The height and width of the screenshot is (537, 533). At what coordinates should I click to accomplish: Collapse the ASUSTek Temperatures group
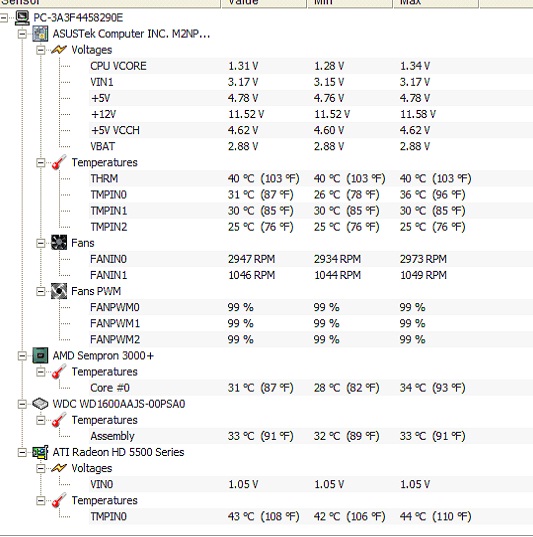click(41, 162)
